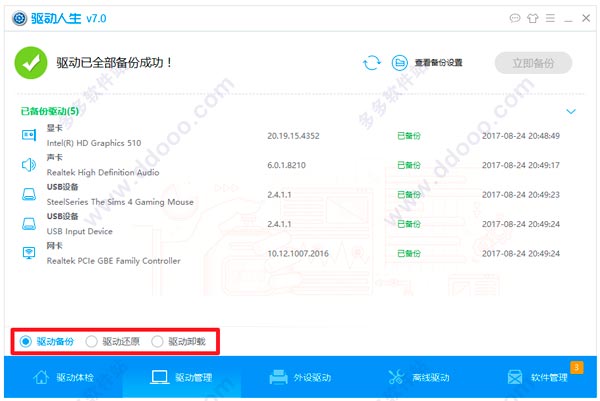The height and width of the screenshot is (401, 600).
Task: Click the orange 3 notification badge
Action: [x=577, y=367]
